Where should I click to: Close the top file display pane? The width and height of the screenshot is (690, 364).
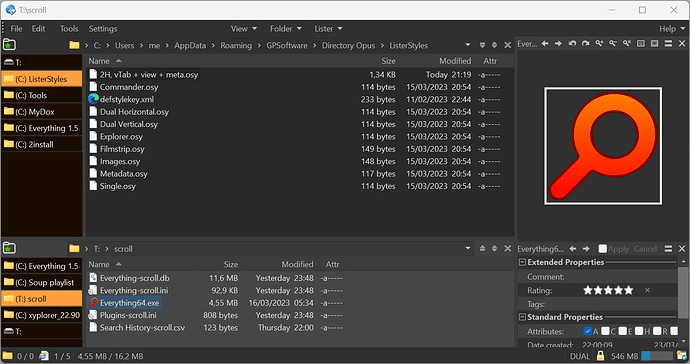[x=507, y=45]
